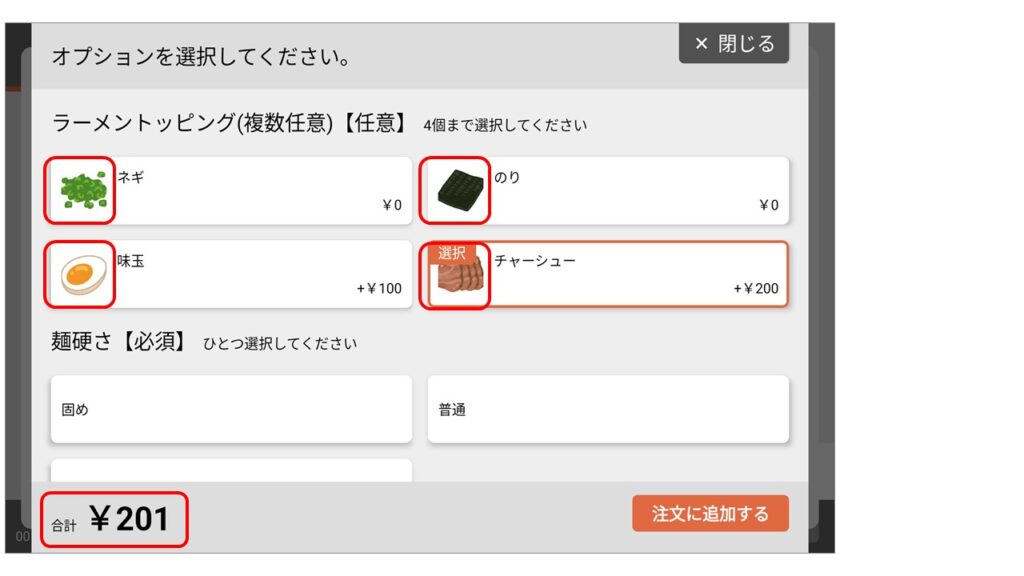Deselect the チャーシュー topping option label

[x=534, y=261]
